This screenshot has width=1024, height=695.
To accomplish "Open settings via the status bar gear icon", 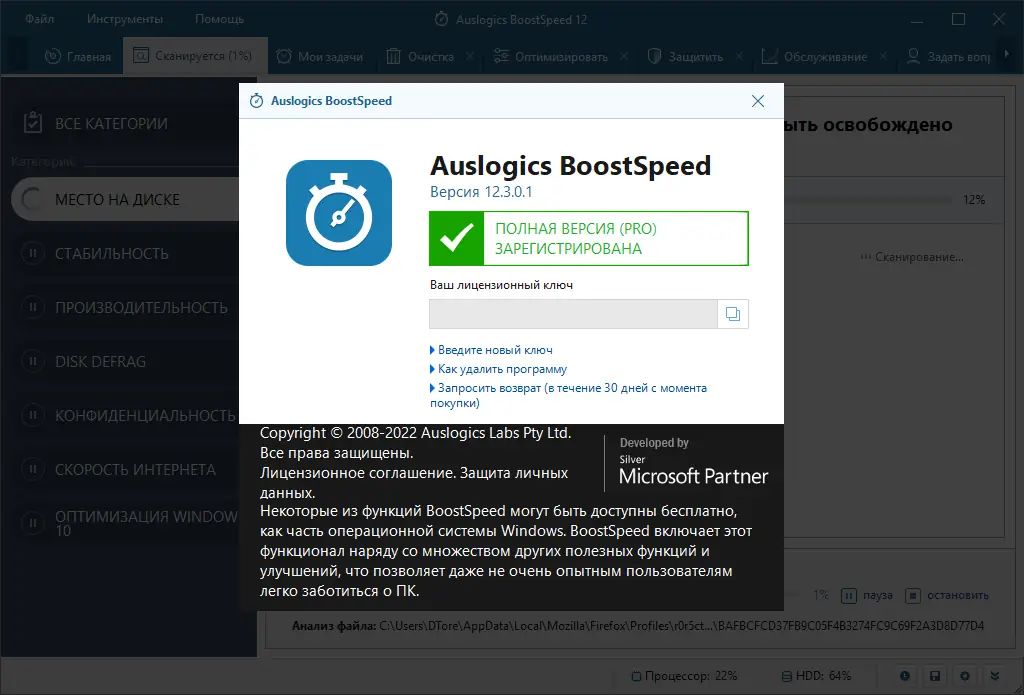I will click(x=965, y=676).
